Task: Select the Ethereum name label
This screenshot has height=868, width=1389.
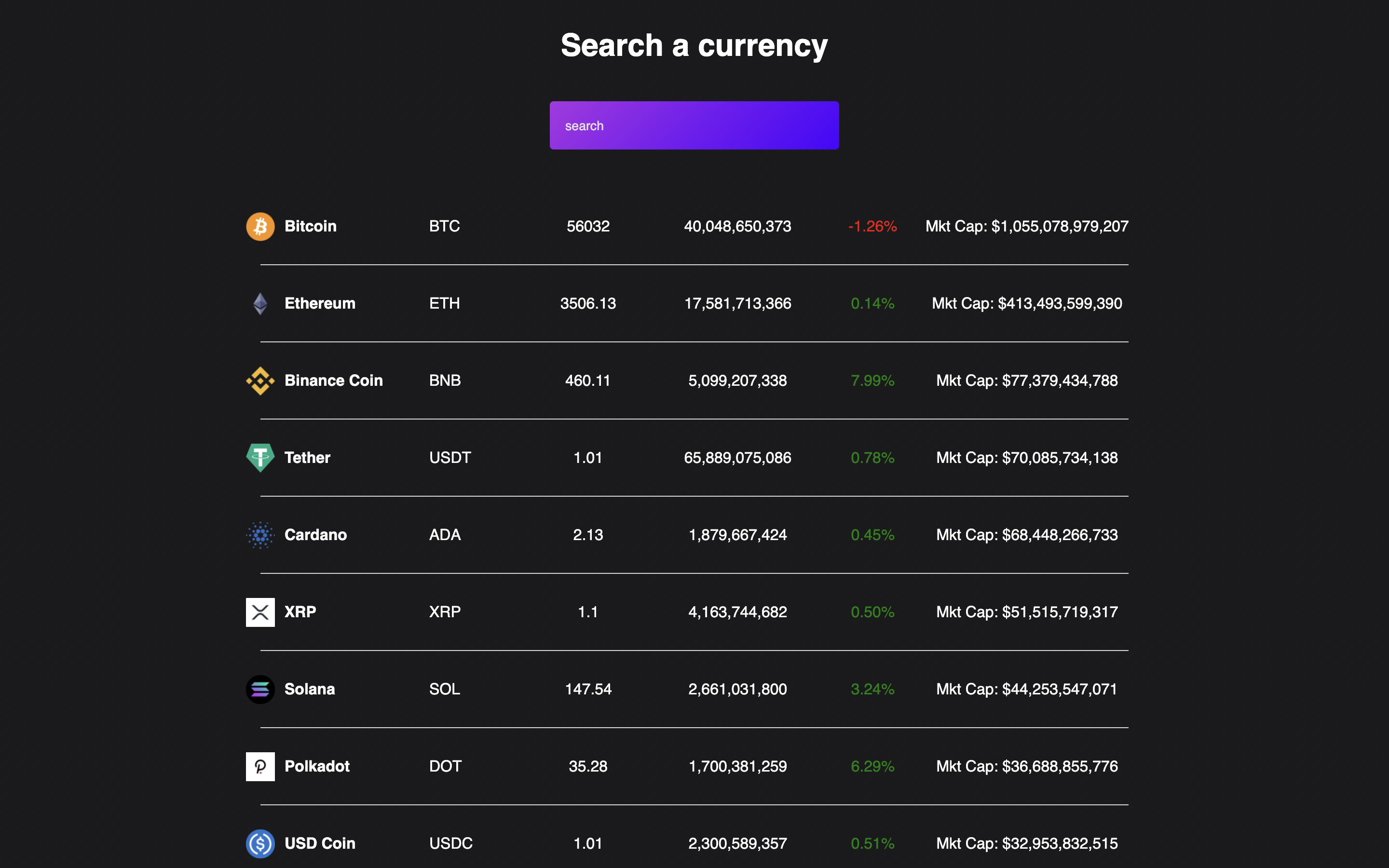Action: point(320,303)
